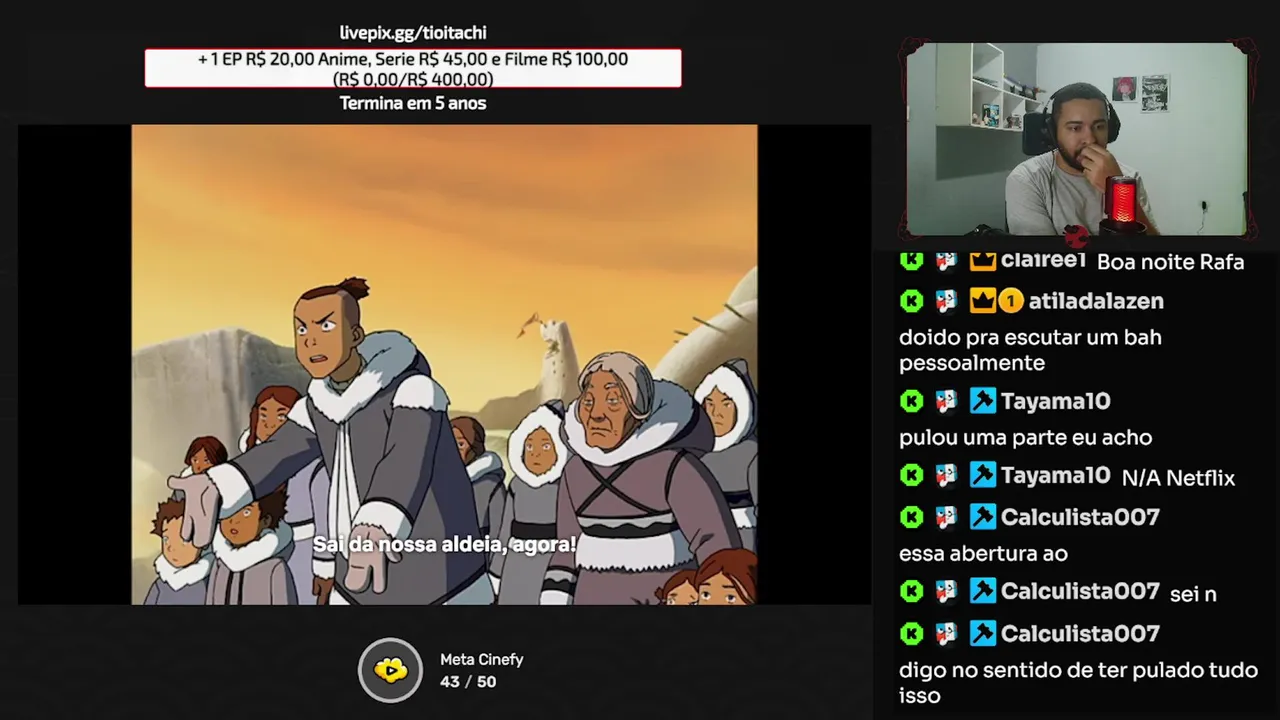Click the pixel avatar badge on 'sei n' row

946,592
